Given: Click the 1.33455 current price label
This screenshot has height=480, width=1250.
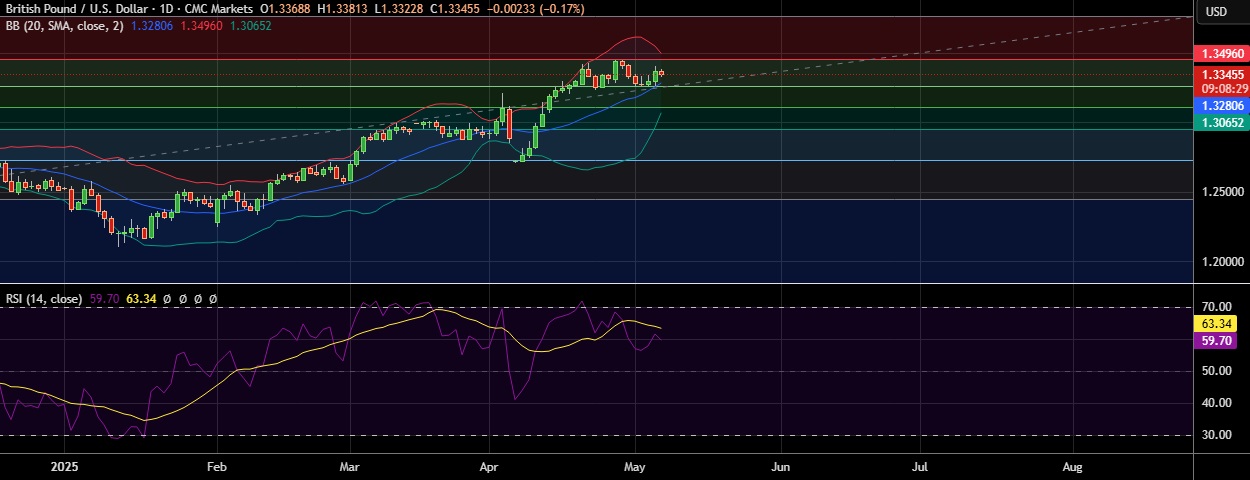Looking at the screenshot, I should tap(1222, 75).
